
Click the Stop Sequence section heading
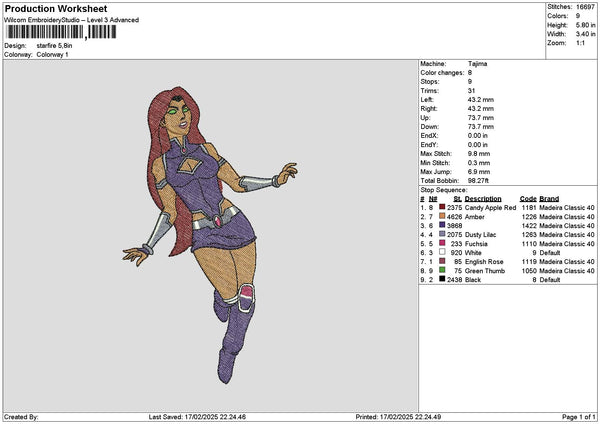pos(443,188)
